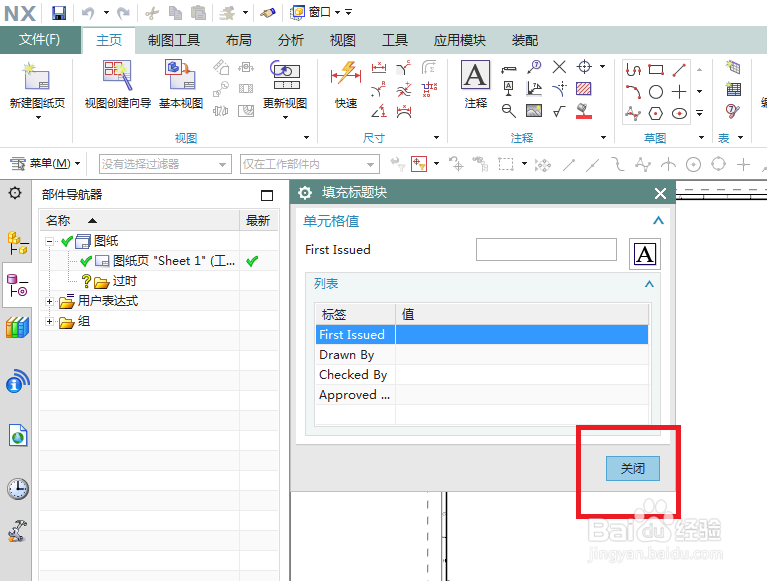Select the First Issued row in list
This screenshot has height=581, width=767.
click(x=482, y=335)
